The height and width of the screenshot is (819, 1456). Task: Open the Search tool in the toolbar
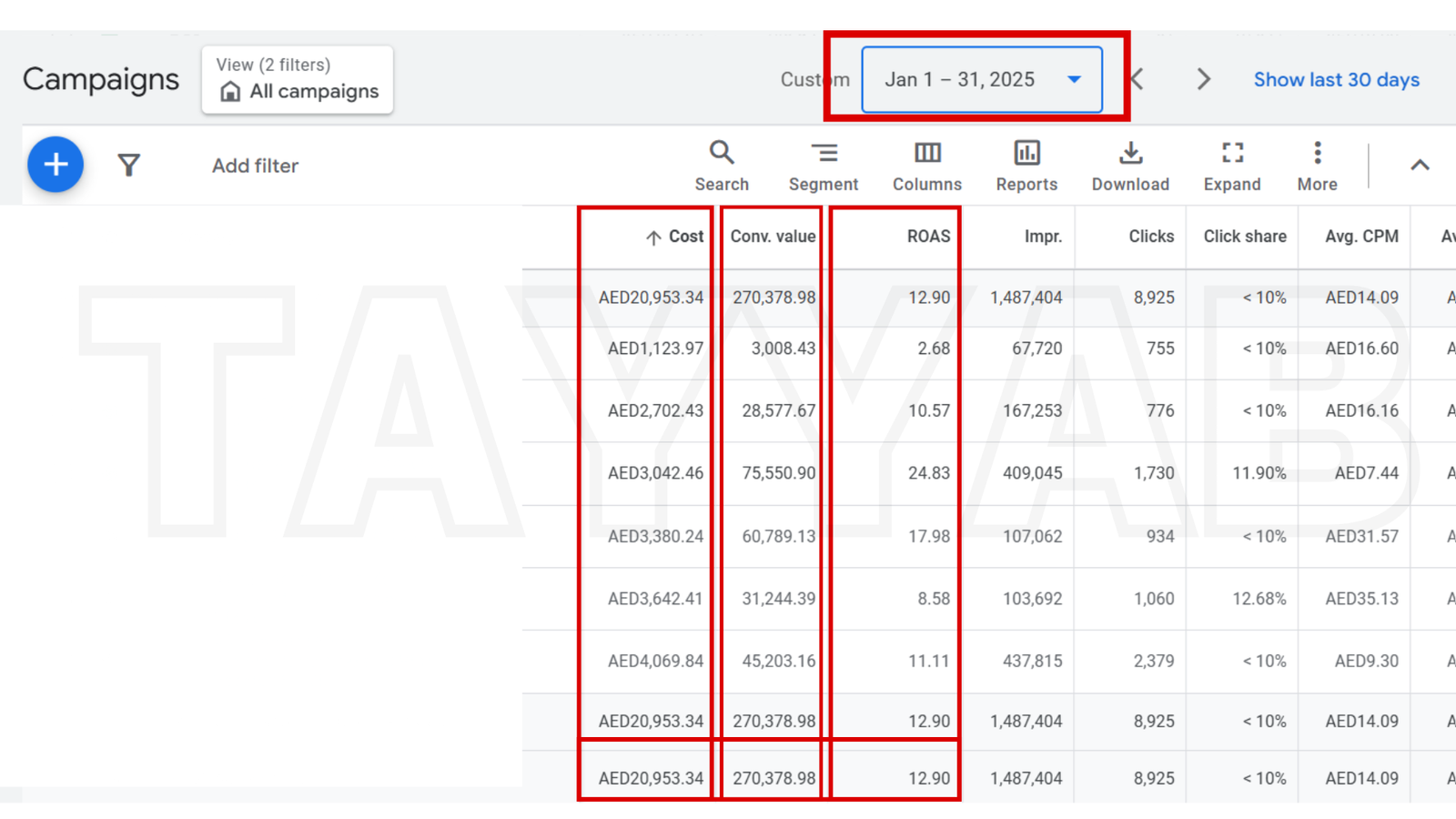[722, 166]
